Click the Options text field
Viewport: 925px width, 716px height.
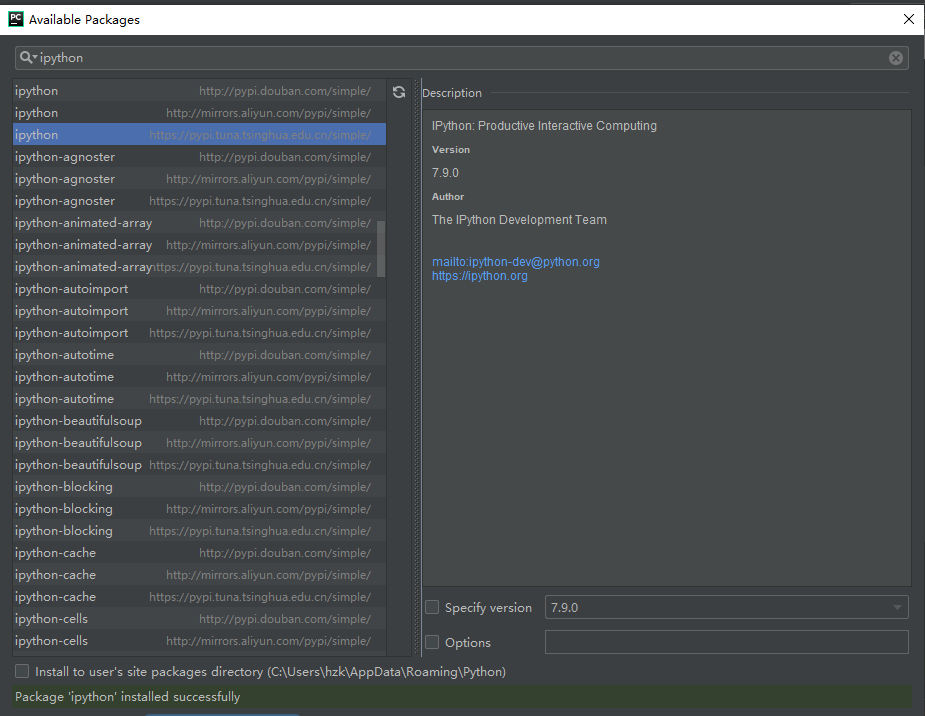pos(726,642)
